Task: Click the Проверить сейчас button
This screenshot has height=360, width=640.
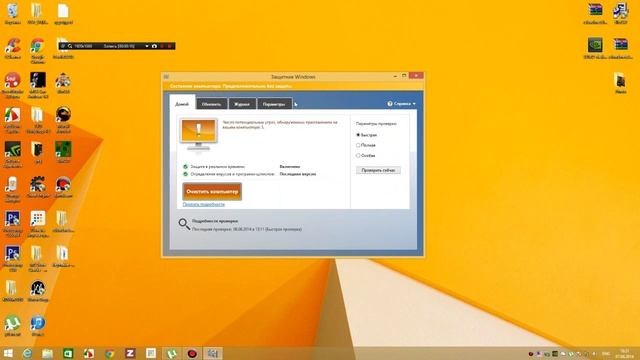Action: [x=378, y=170]
